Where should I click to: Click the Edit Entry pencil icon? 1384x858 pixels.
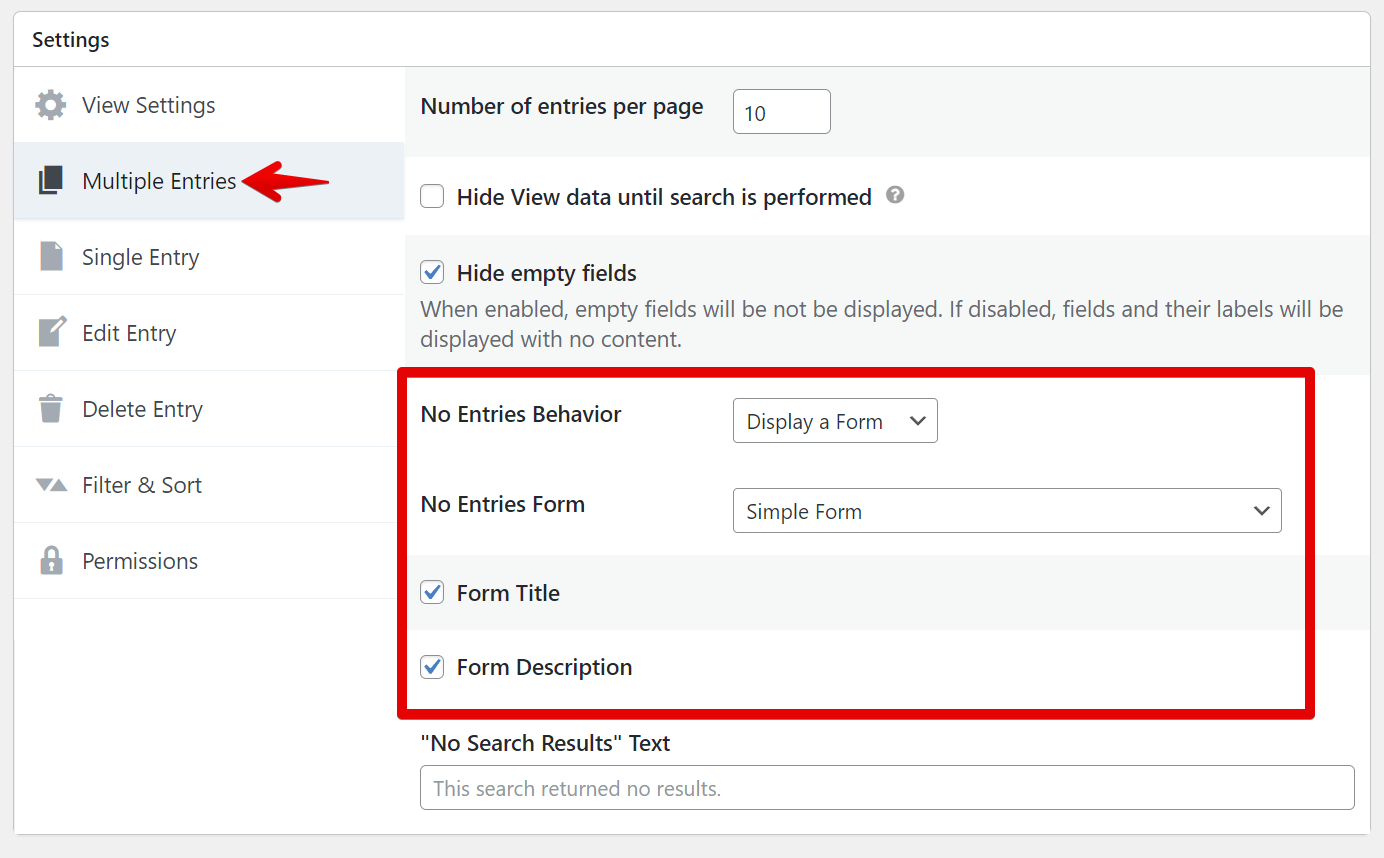tap(51, 333)
